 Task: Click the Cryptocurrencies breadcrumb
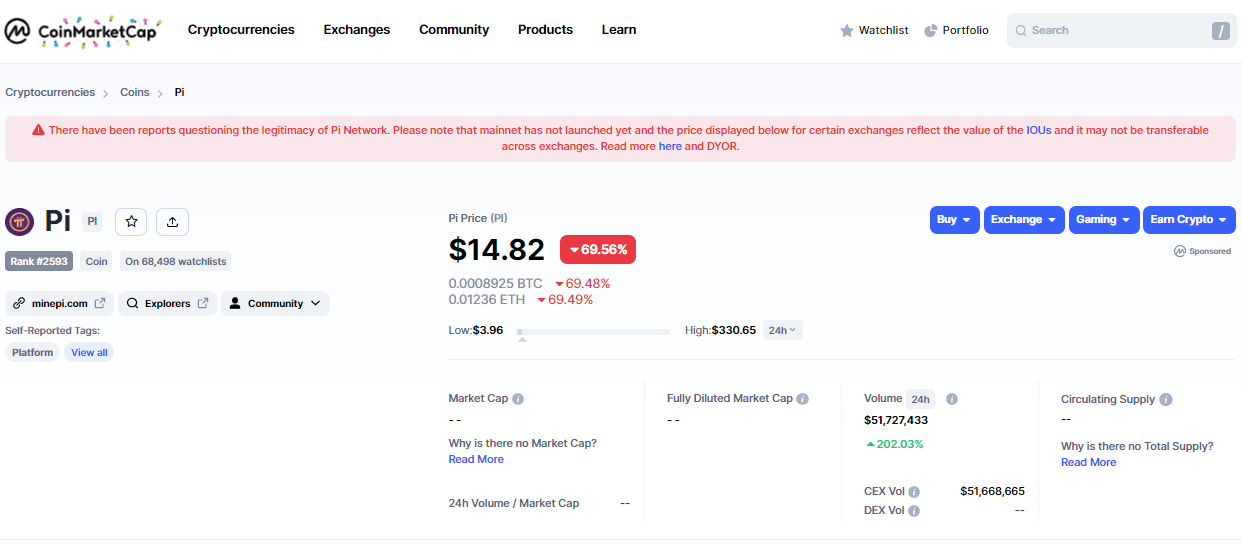[x=50, y=92]
